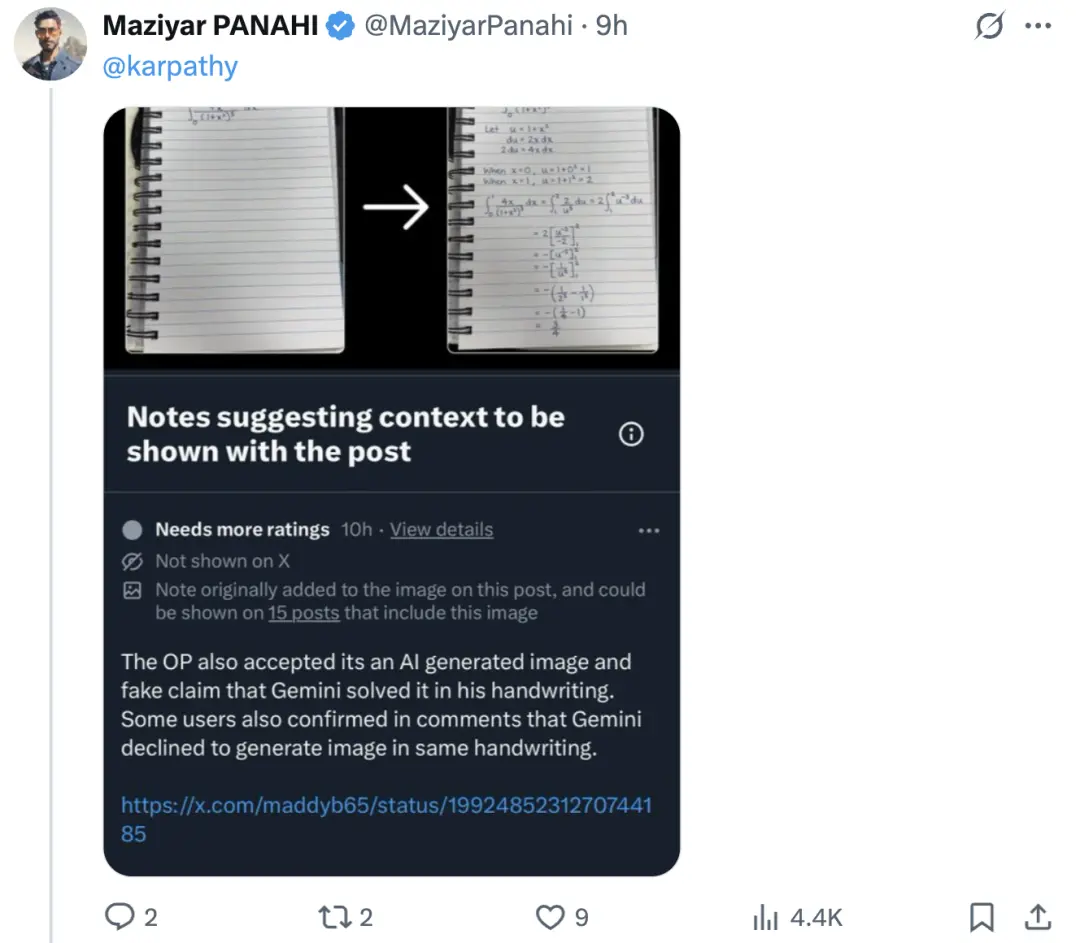The width and height of the screenshot is (1080, 943).
Task: Click the reply comment icon
Action: [x=120, y=916]
